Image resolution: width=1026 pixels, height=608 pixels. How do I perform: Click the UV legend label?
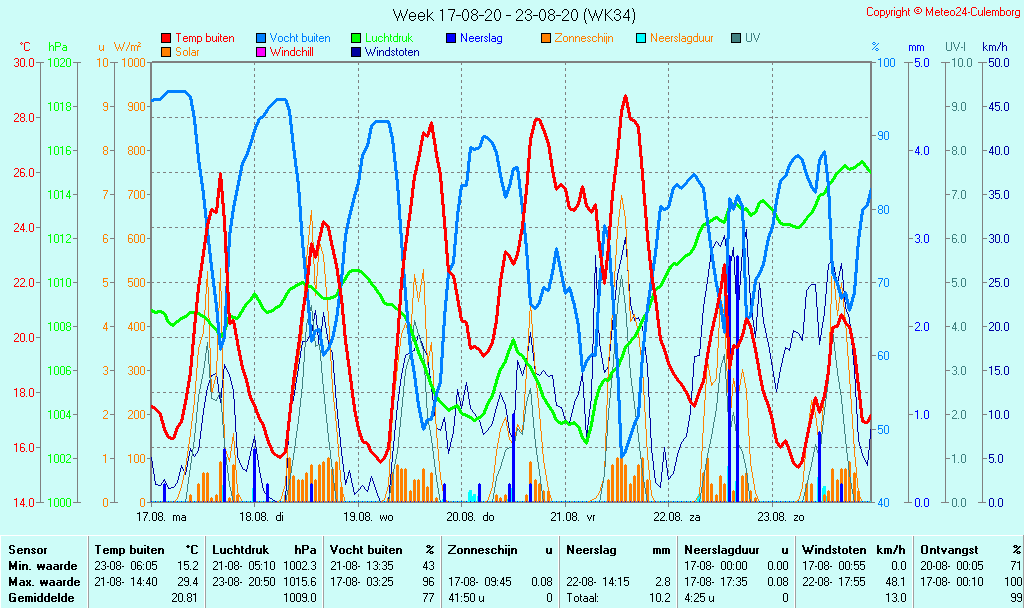coord(752,38)
